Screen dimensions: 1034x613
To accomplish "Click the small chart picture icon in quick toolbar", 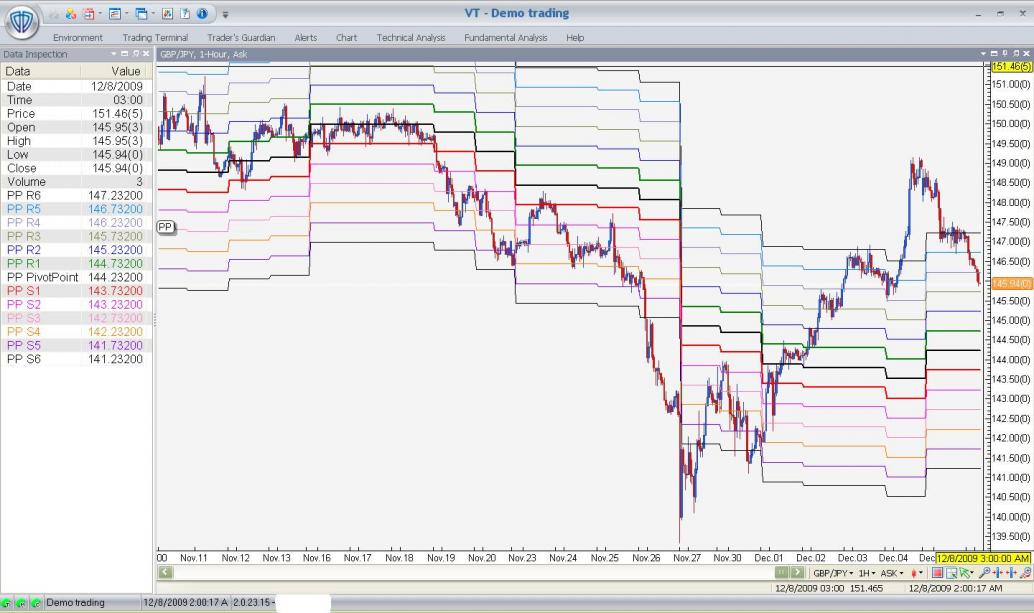I will pyautogui.click(x=167, y=14).
